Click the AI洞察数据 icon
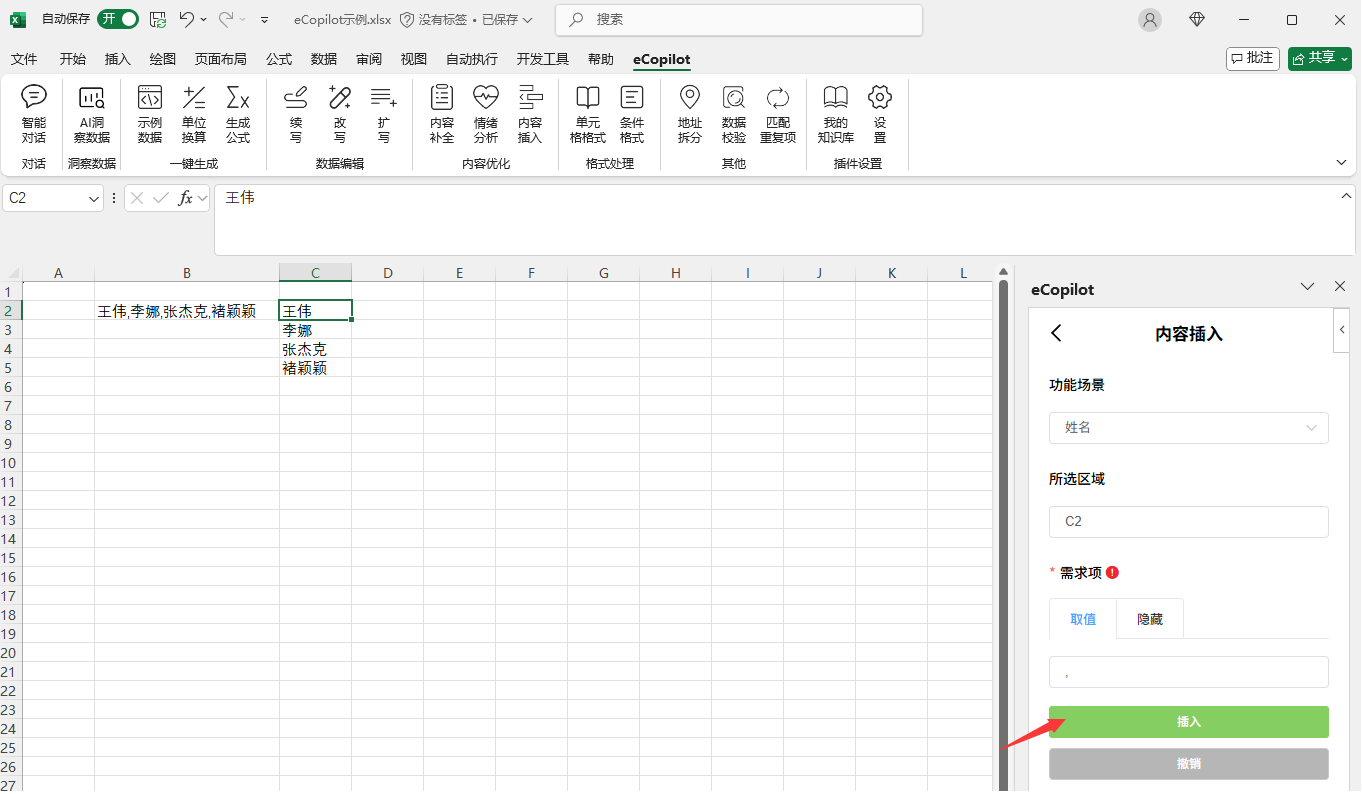Screen dimensions: 1362x794 pos(92,114)
